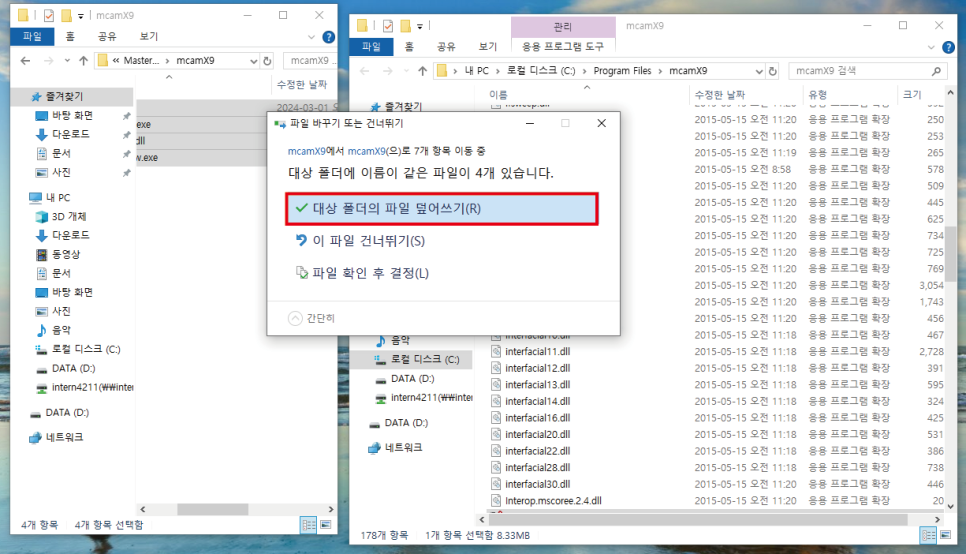Switch to details view in left window

309,525
